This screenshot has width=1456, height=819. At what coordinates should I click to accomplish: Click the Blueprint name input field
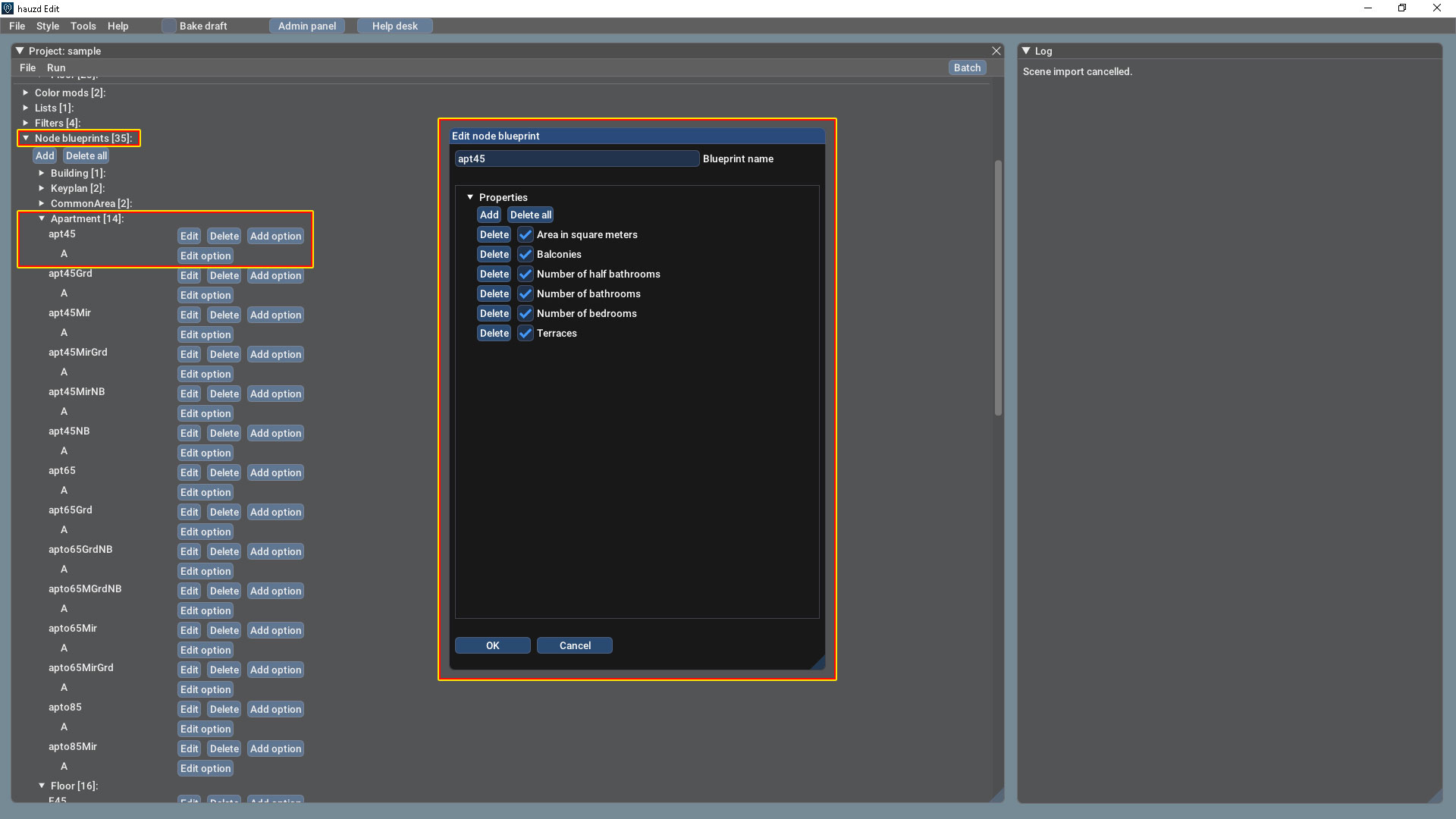click(576, 158)
